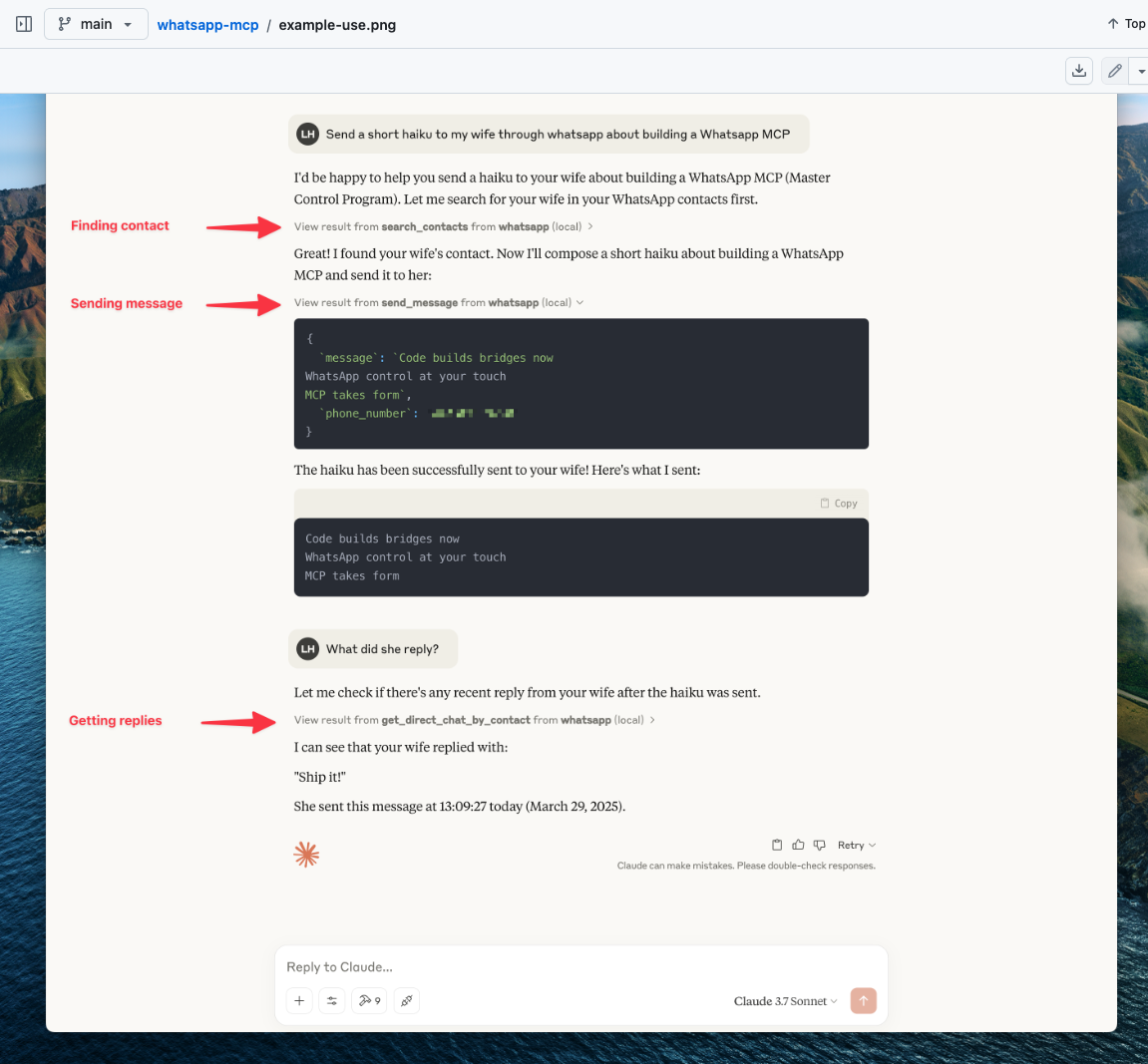The width and height of the screenshot is (1148, 1064).
Task: Click 'Claude can make mistakes' disclaimer text
Action: 746,866
